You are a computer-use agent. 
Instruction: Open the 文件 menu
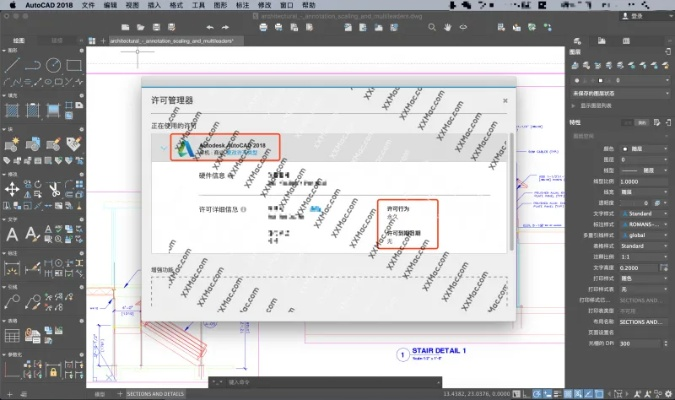88,5
